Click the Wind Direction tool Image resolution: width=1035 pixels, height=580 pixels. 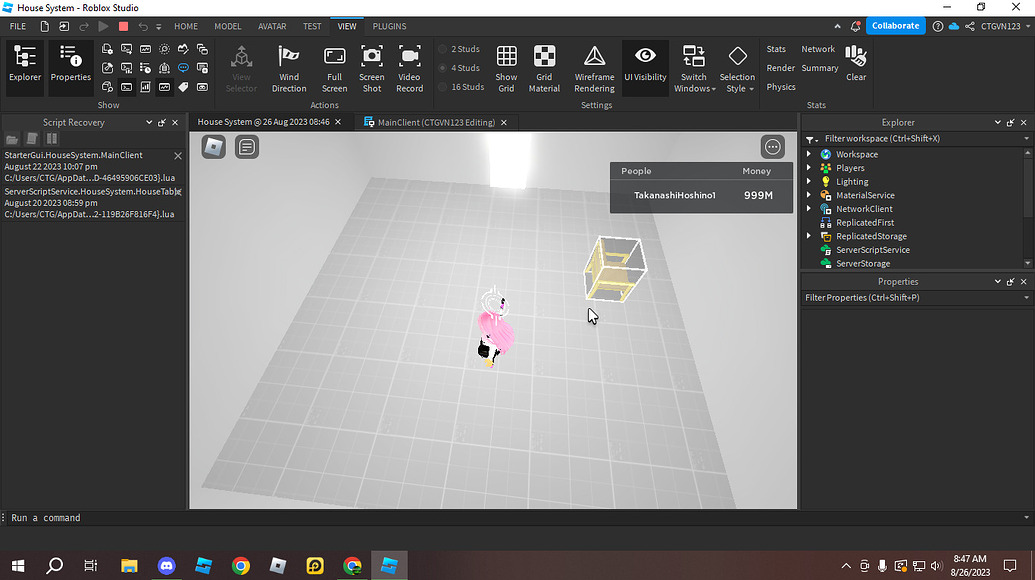289,67
